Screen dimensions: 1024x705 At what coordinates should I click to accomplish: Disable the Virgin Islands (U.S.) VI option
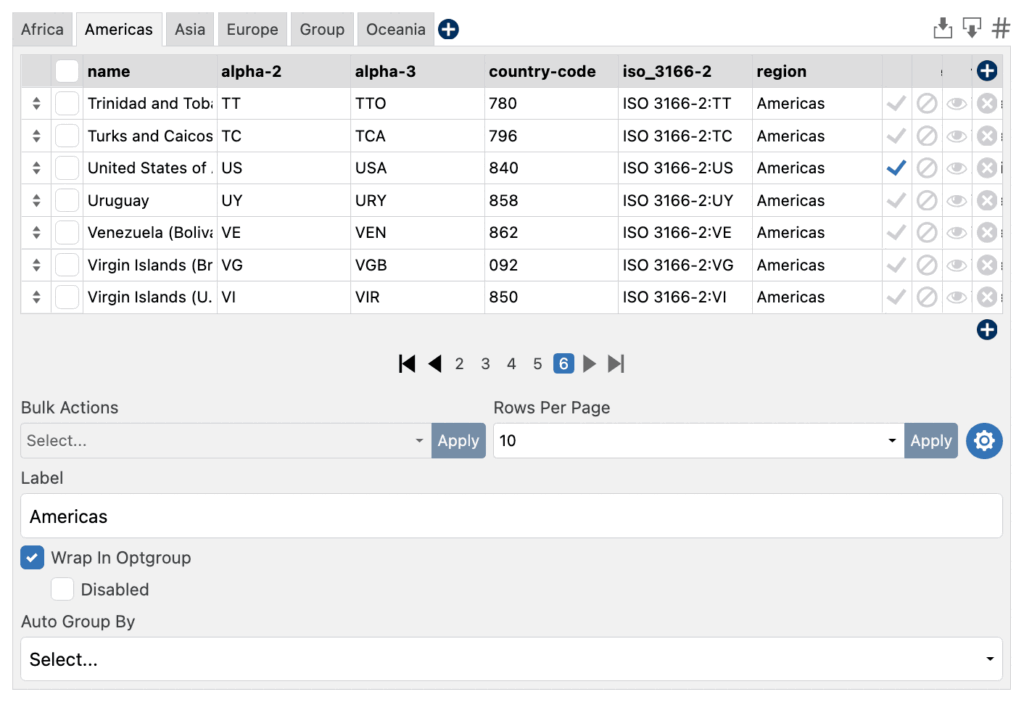pos(927,297)
